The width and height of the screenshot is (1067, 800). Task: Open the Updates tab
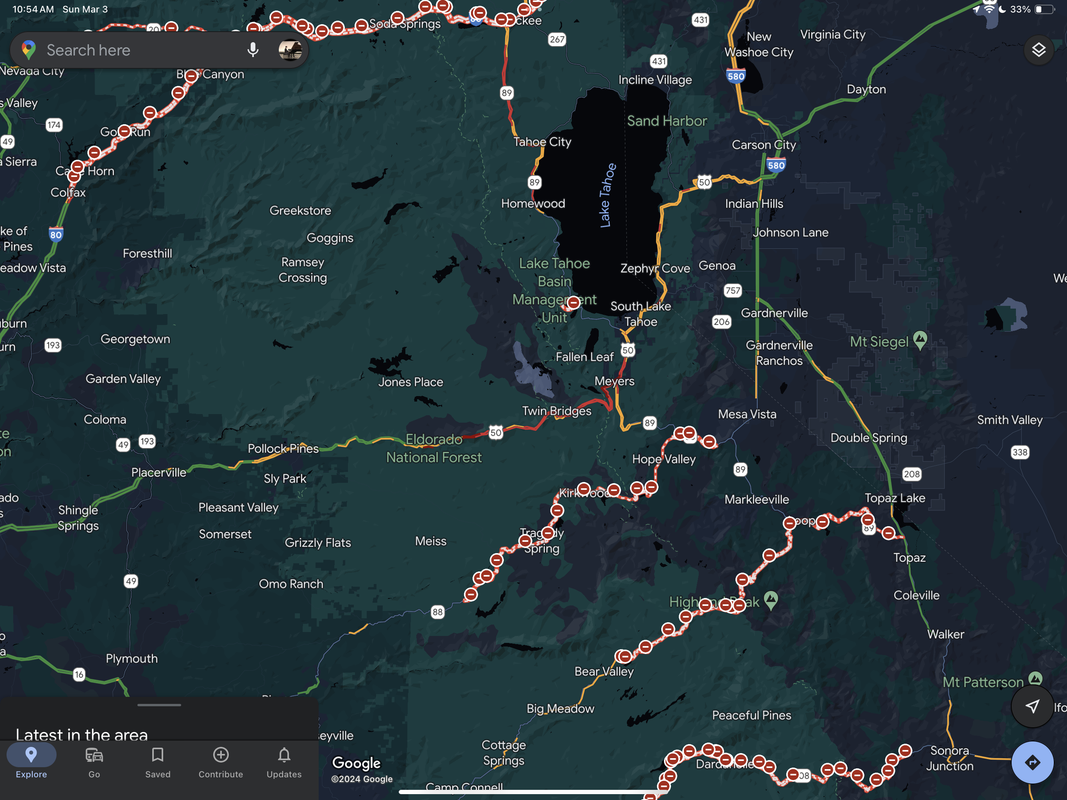[x=284, y=761]
